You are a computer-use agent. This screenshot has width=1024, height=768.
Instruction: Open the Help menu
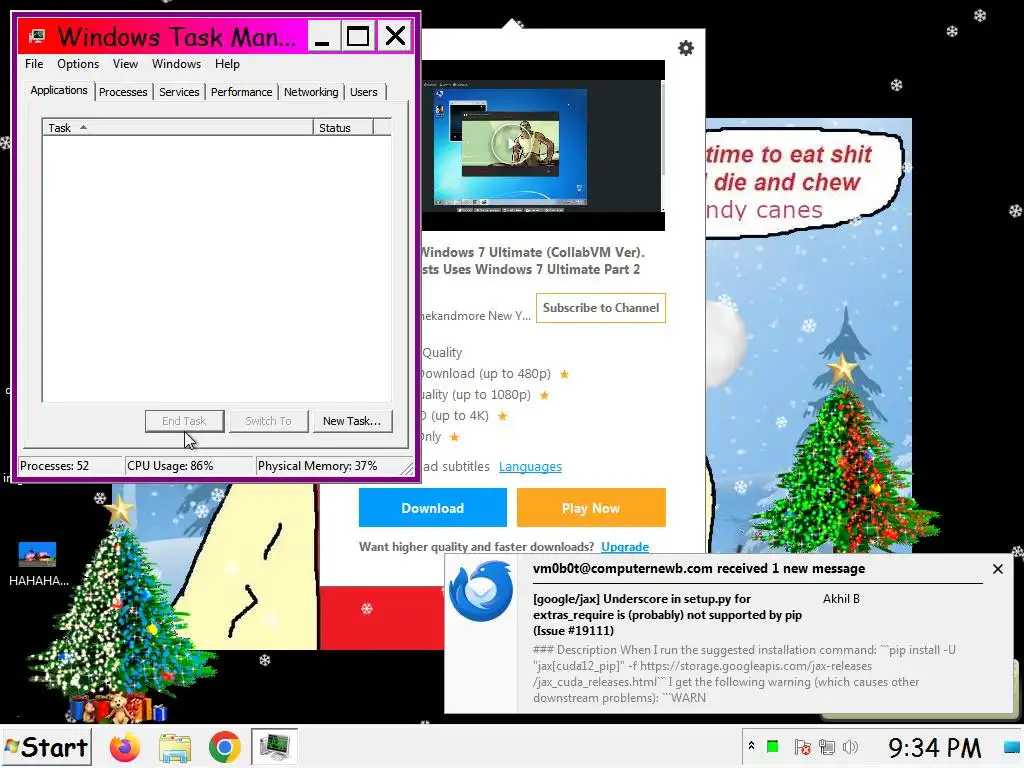point(227,64)
